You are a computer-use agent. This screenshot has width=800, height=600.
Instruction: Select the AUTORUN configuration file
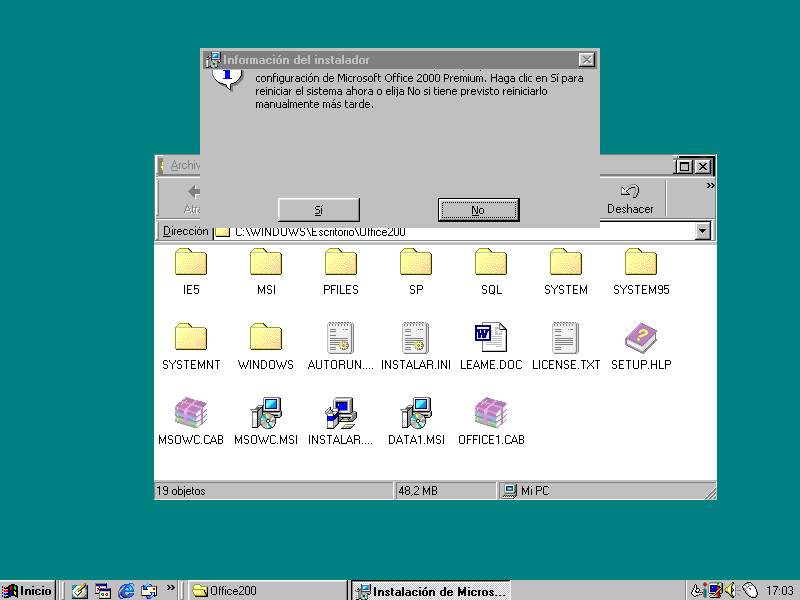coord(340,339)
